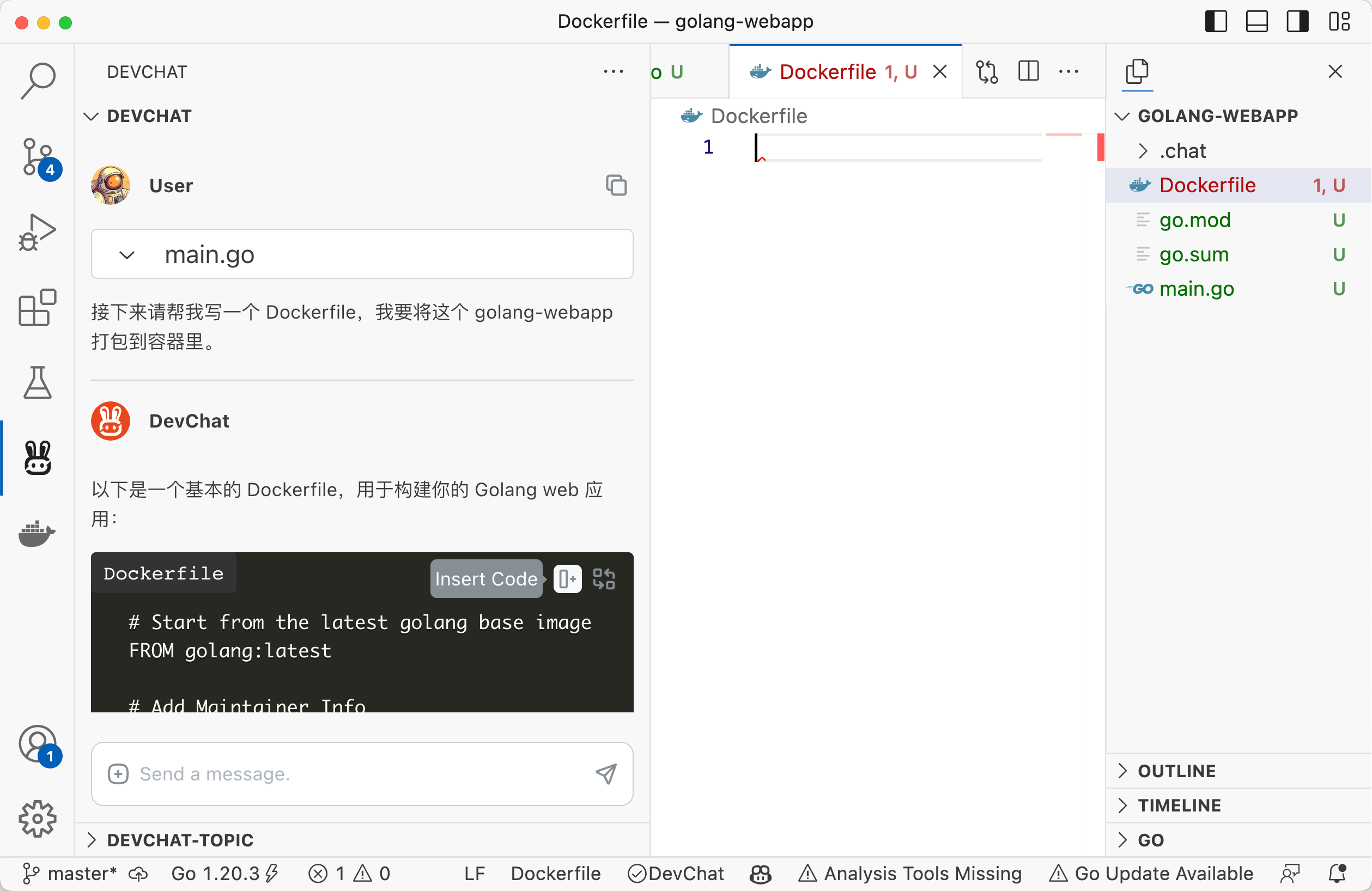Open the Source Control view showing 4 changes

[x=38, y=157]
